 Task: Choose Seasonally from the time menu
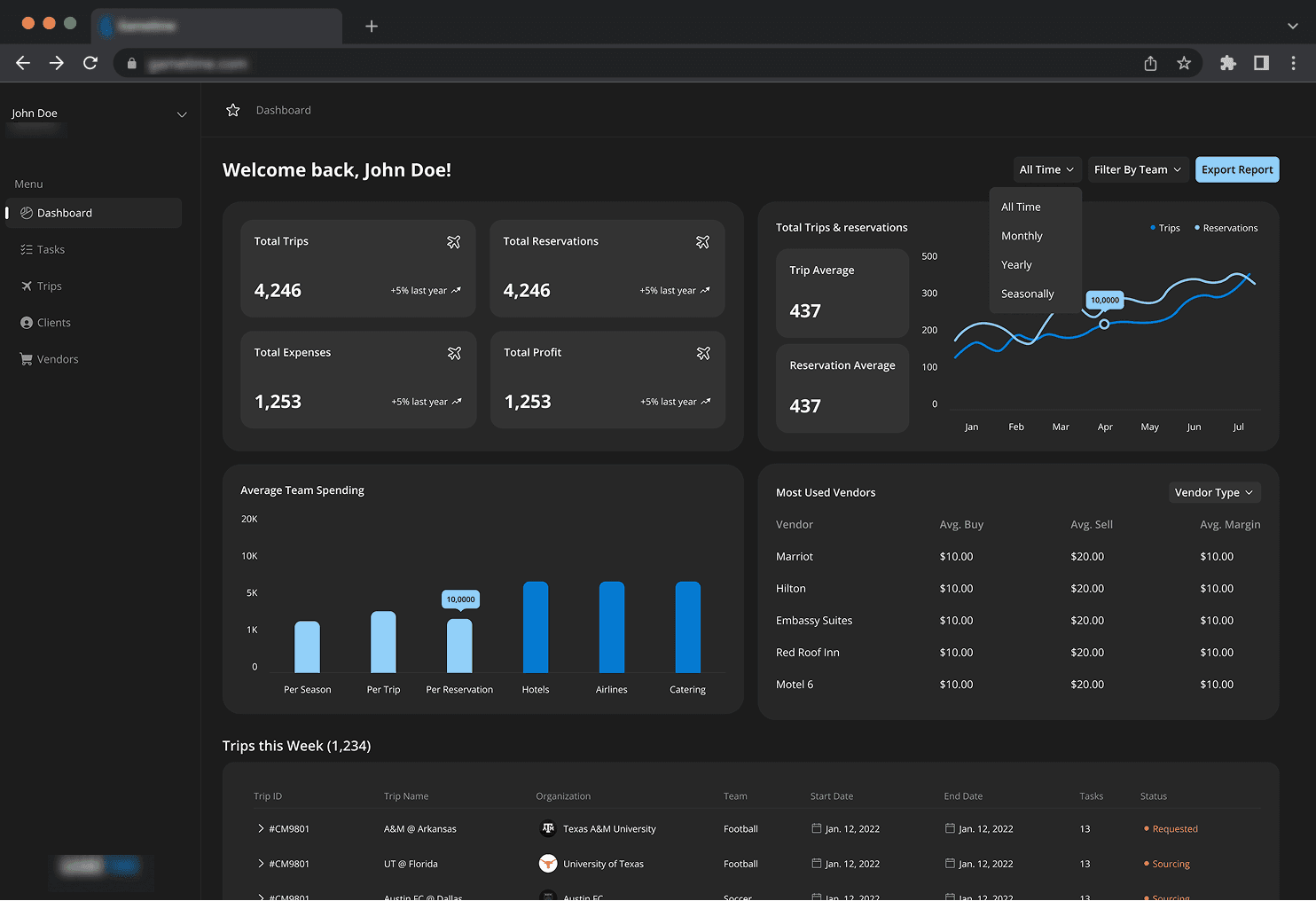coord(1028,294)
